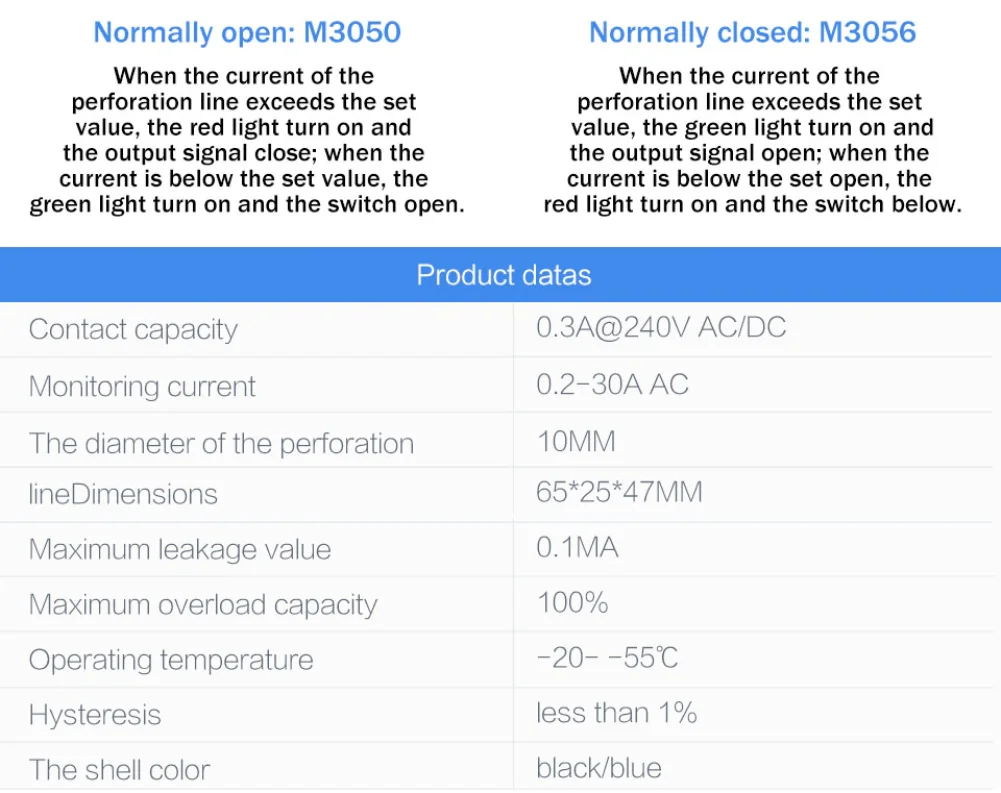The height and width of the screenshot is (793, 1001).
Task: Select the normally open description paragraph
Action: (247, 140)
